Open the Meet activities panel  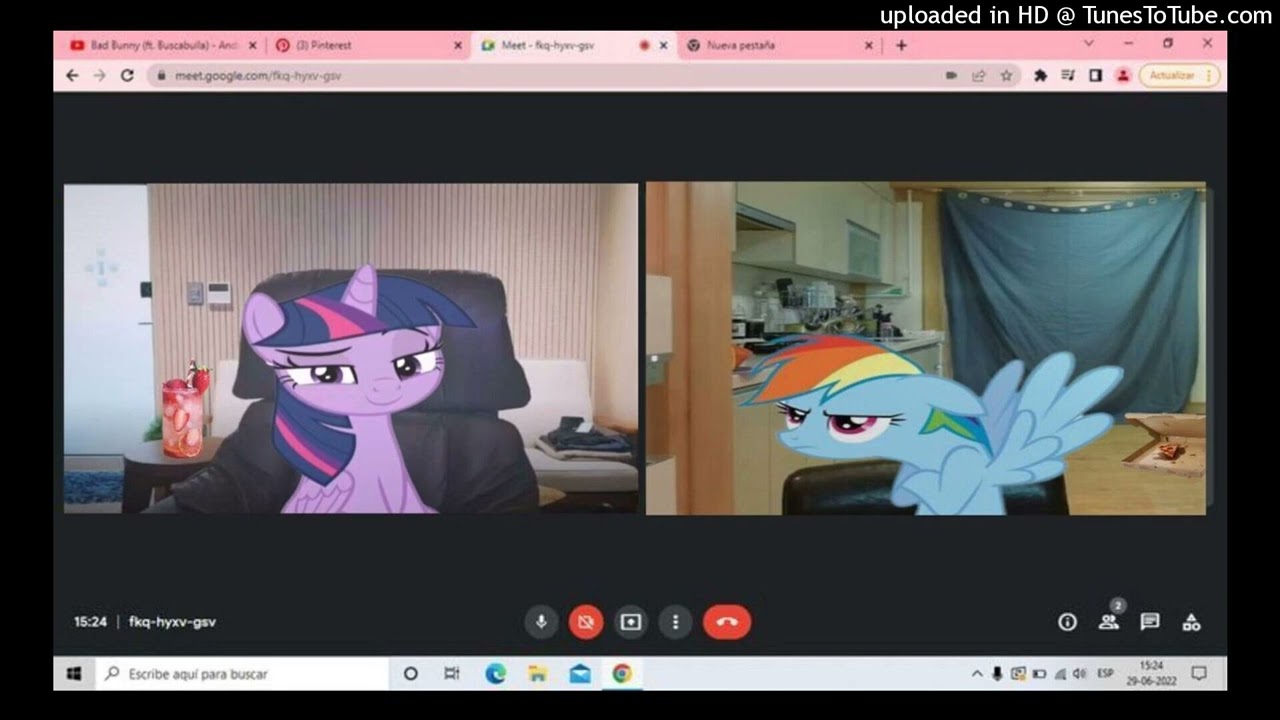1191,622
